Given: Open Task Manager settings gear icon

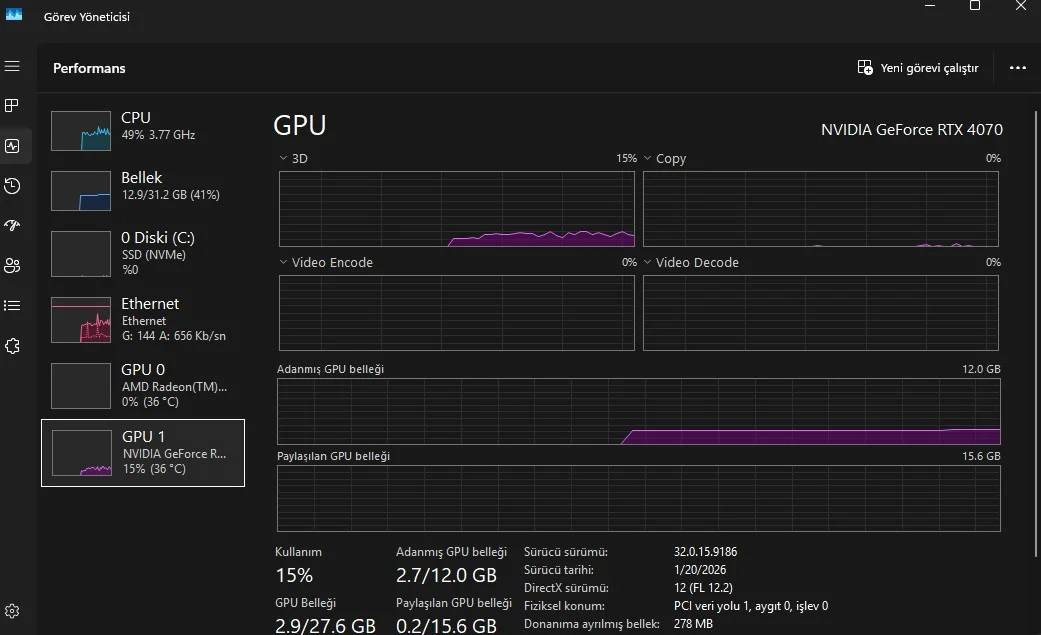Looking at the screenshot, I should coord(13,611).
